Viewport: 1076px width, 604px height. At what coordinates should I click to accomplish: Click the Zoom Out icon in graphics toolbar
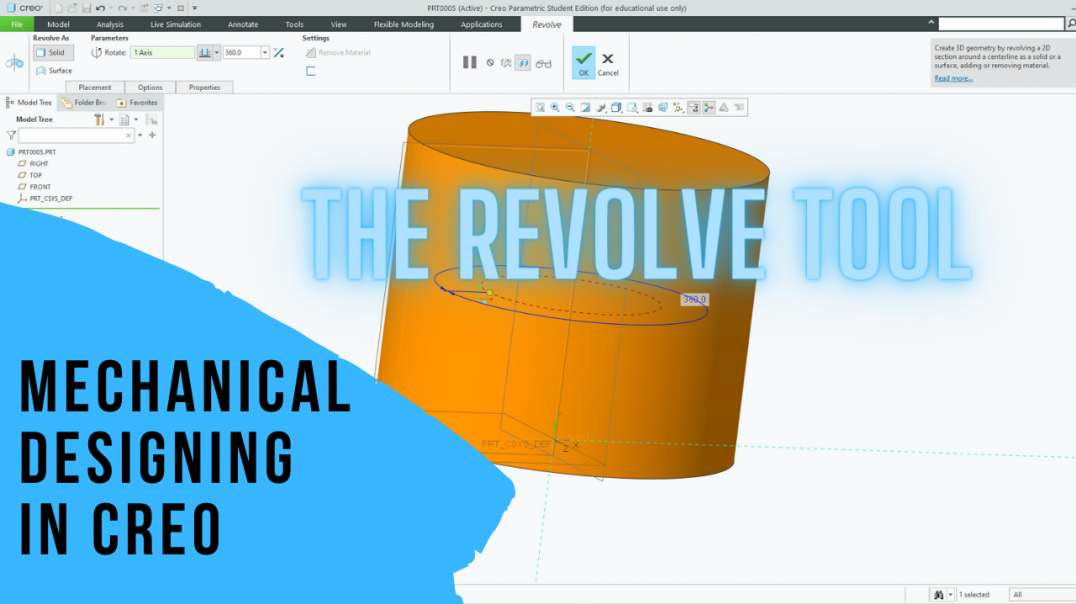tap(570, 108)
